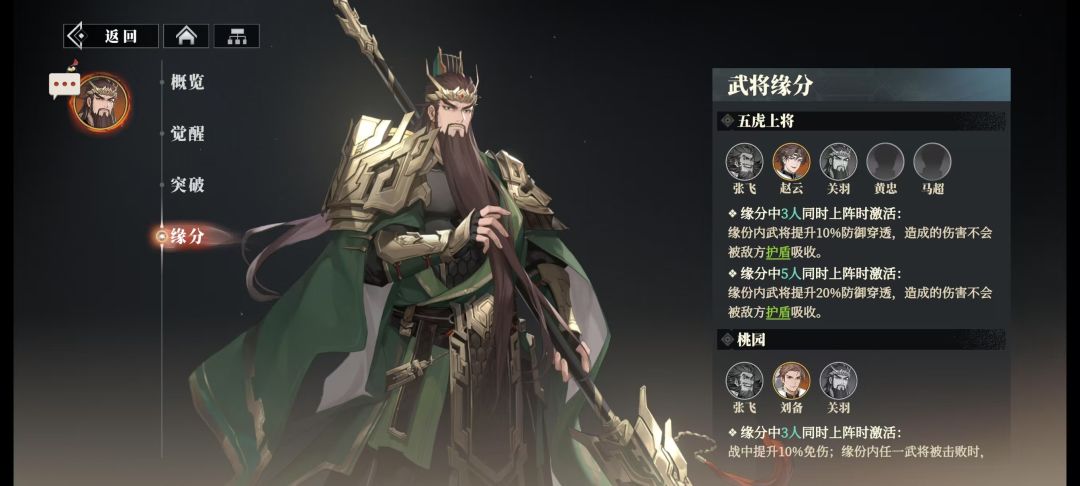Open the 突破 tab

coord(187,184)
